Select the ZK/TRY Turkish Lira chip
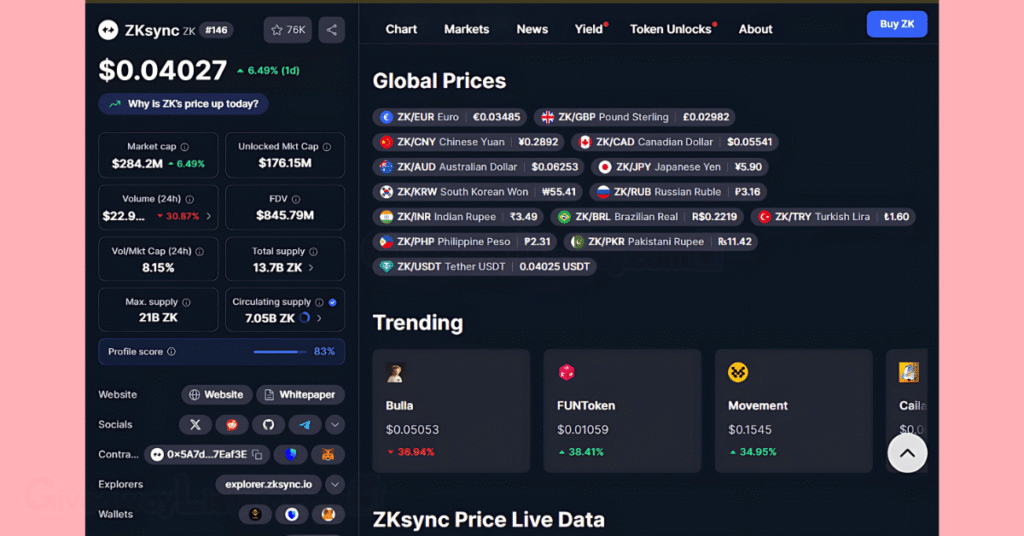 (833, 217)
